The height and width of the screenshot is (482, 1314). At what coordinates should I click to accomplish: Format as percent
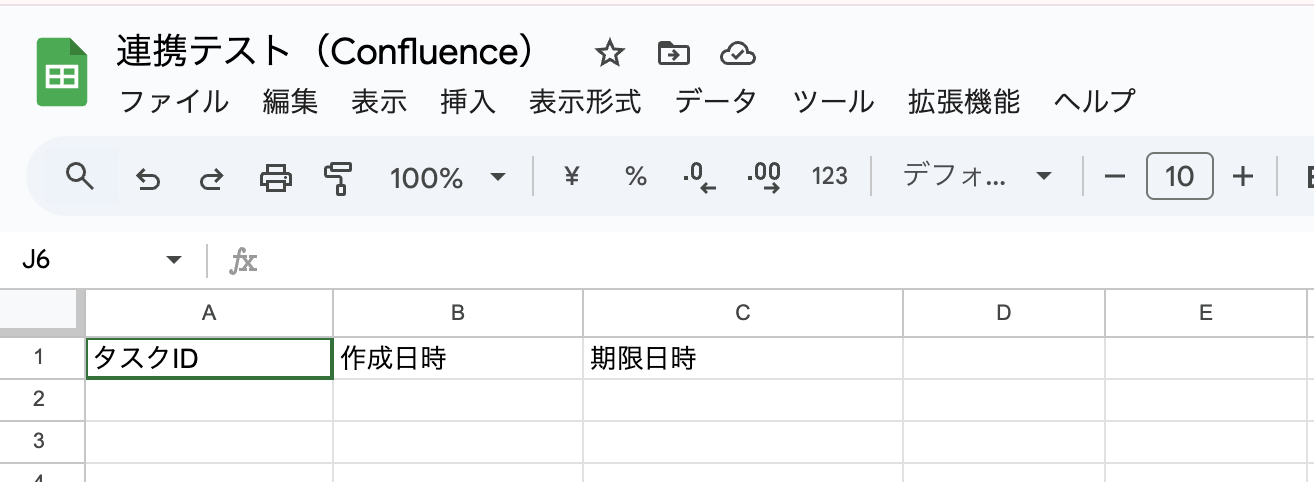635,177
